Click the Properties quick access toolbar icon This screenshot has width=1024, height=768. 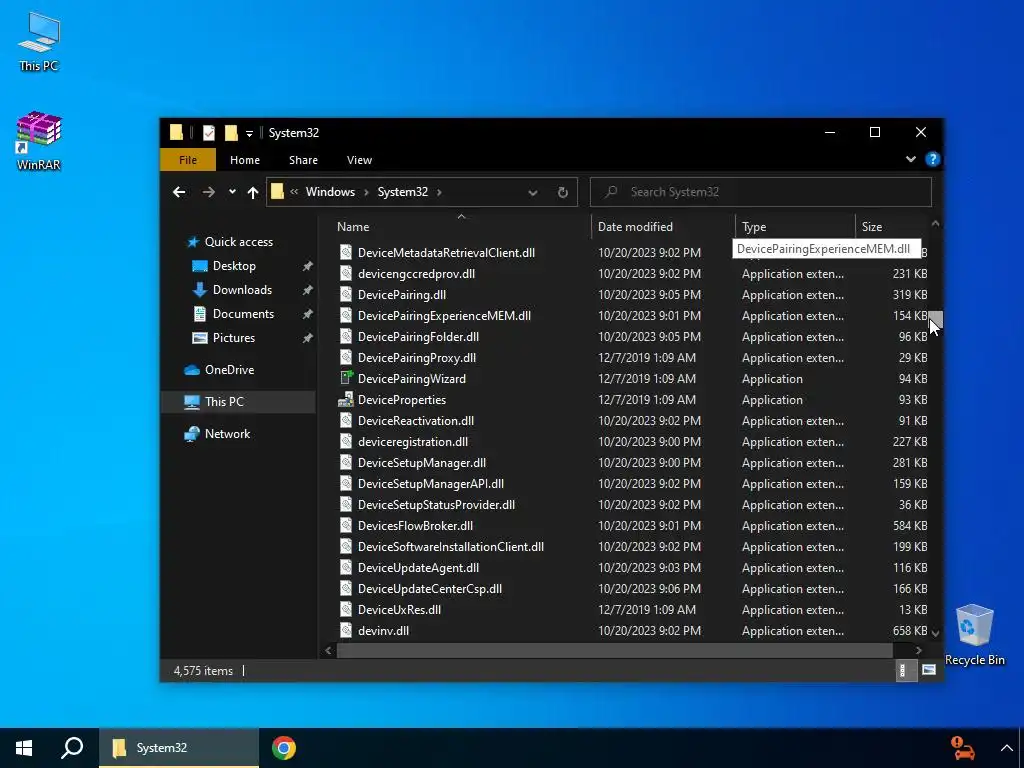point(209,133)
